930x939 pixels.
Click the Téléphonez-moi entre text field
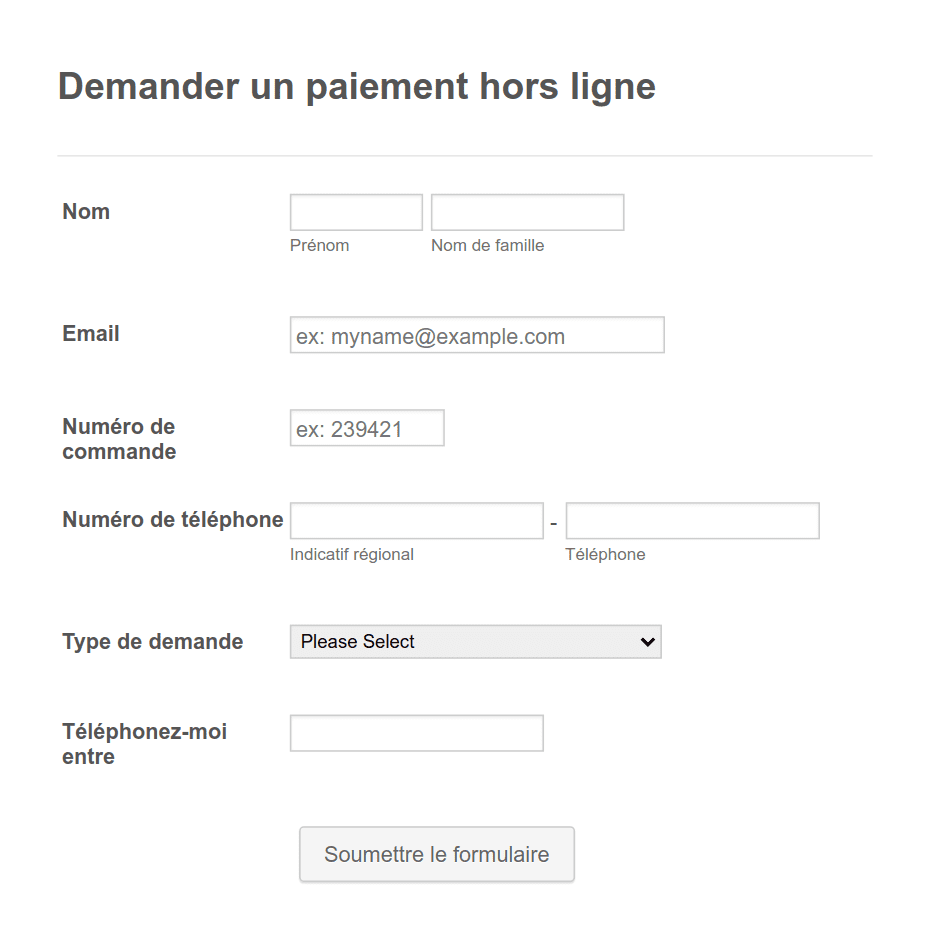point(417,733)
